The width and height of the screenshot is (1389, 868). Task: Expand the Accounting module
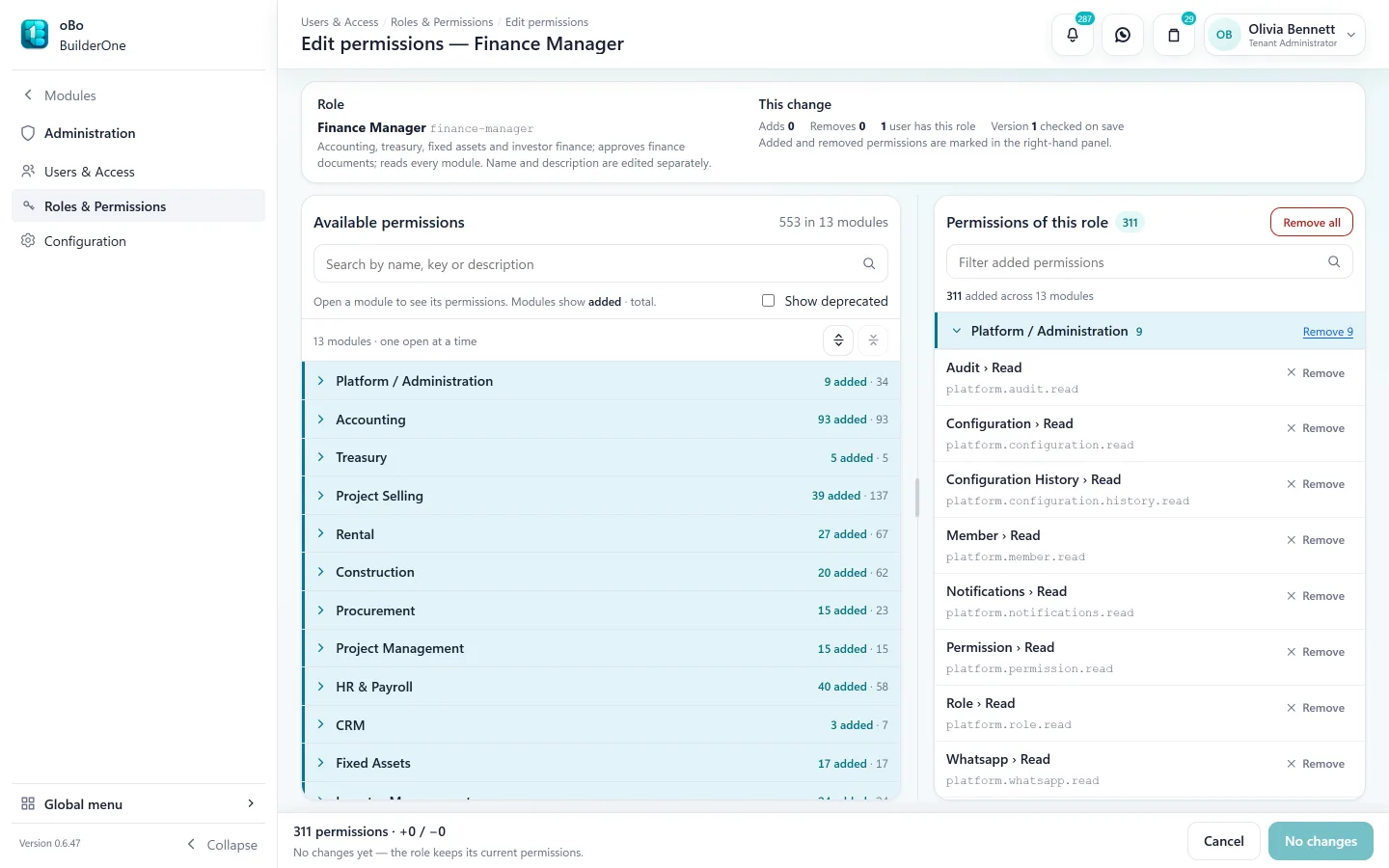tap(602, 420)
